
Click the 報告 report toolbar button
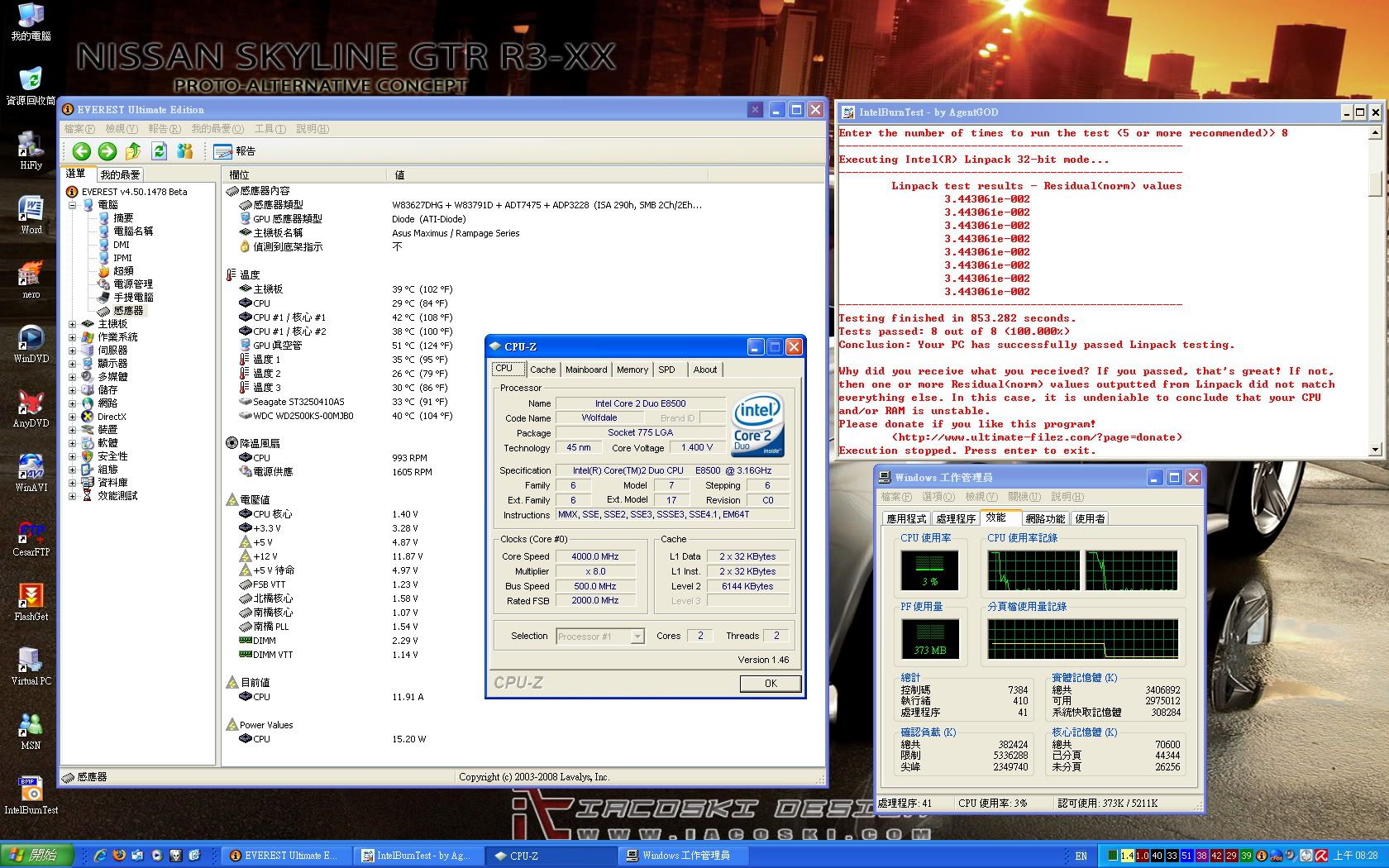pos(235,151)
